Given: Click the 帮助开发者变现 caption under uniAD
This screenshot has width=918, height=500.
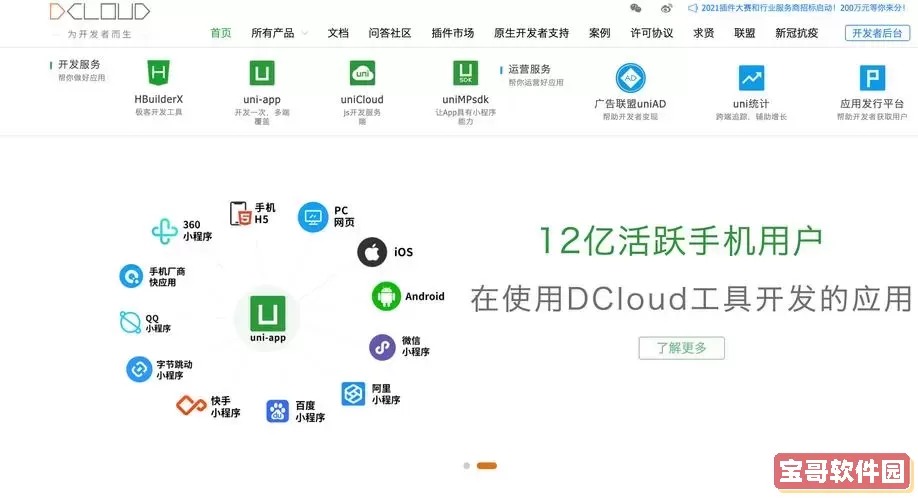Looking at the screenshot, I should point(631,117).
